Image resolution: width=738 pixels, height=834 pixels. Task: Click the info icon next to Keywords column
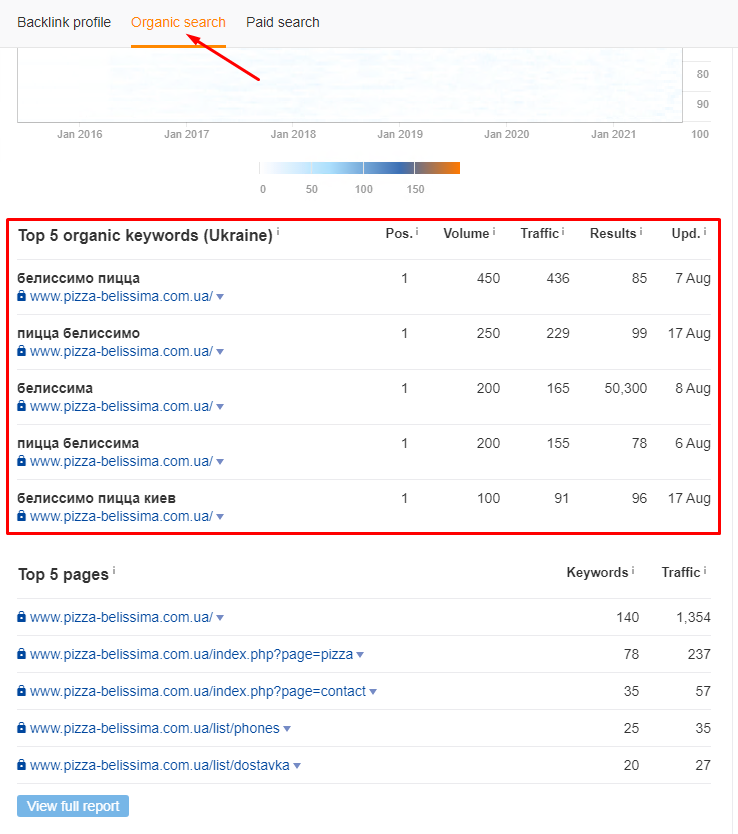point(633,571)
